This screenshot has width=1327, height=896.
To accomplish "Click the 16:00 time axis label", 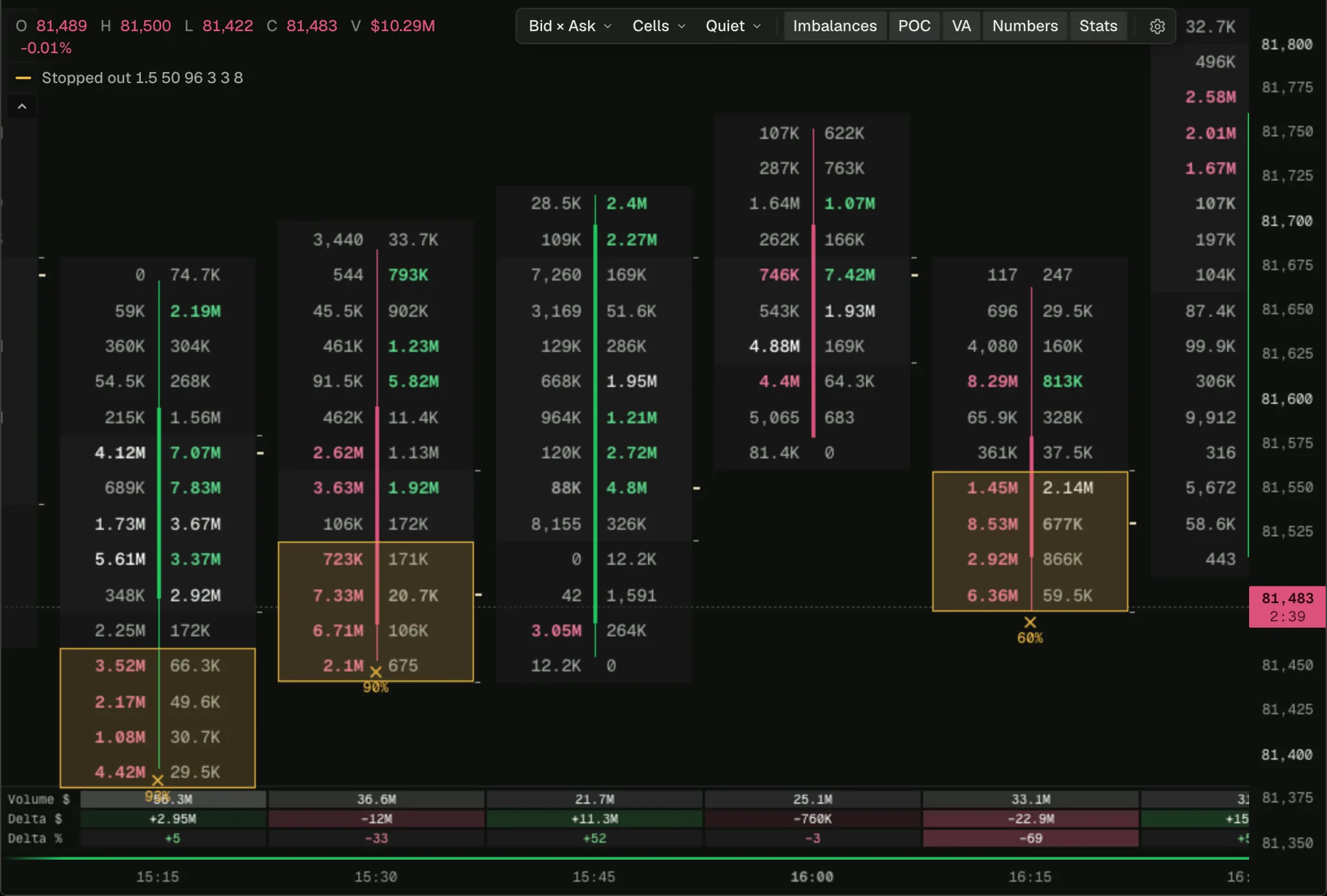I will (812, 877).
